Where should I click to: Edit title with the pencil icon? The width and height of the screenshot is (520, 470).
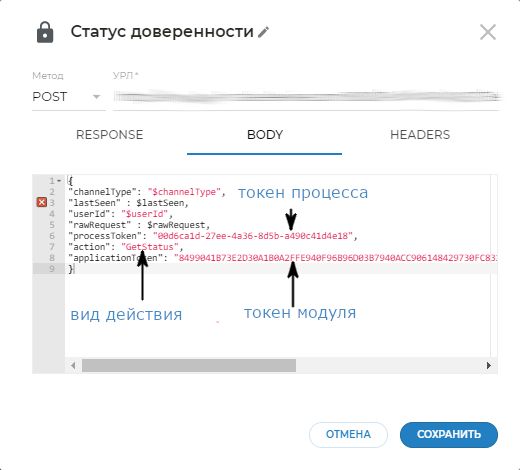[x=263, y=32]
